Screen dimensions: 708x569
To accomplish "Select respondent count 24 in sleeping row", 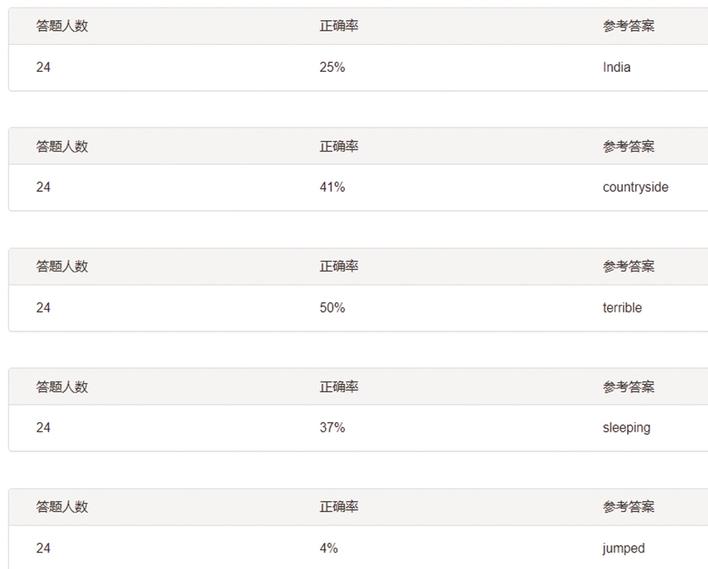I will click(43, 428).
